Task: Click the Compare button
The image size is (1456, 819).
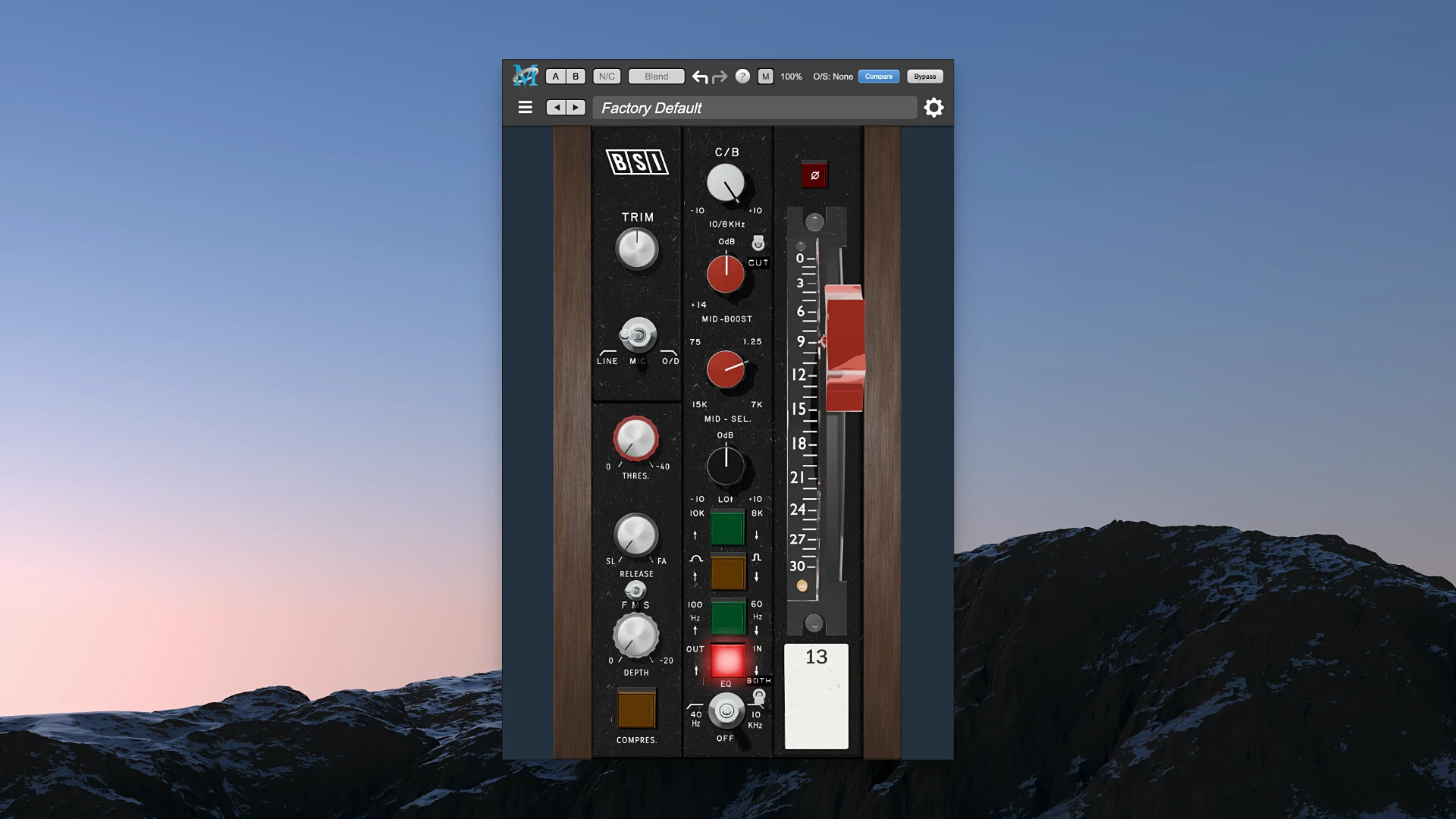Action: point(878,76)
